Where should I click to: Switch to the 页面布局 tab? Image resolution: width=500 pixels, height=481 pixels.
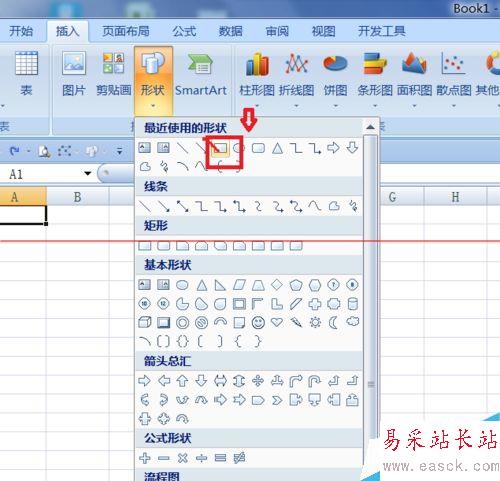[x=126, y=31]
